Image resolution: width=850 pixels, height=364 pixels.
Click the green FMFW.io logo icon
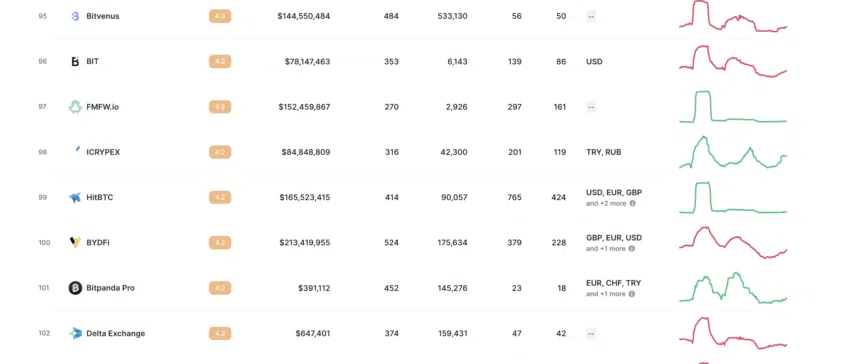tap(75, 107)
